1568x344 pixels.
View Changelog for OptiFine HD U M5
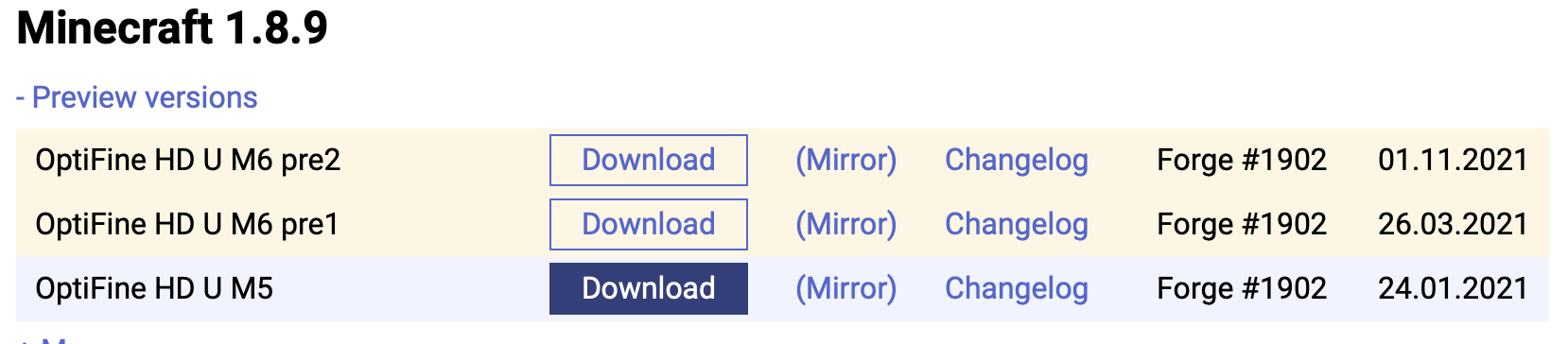coord(1017,288)
